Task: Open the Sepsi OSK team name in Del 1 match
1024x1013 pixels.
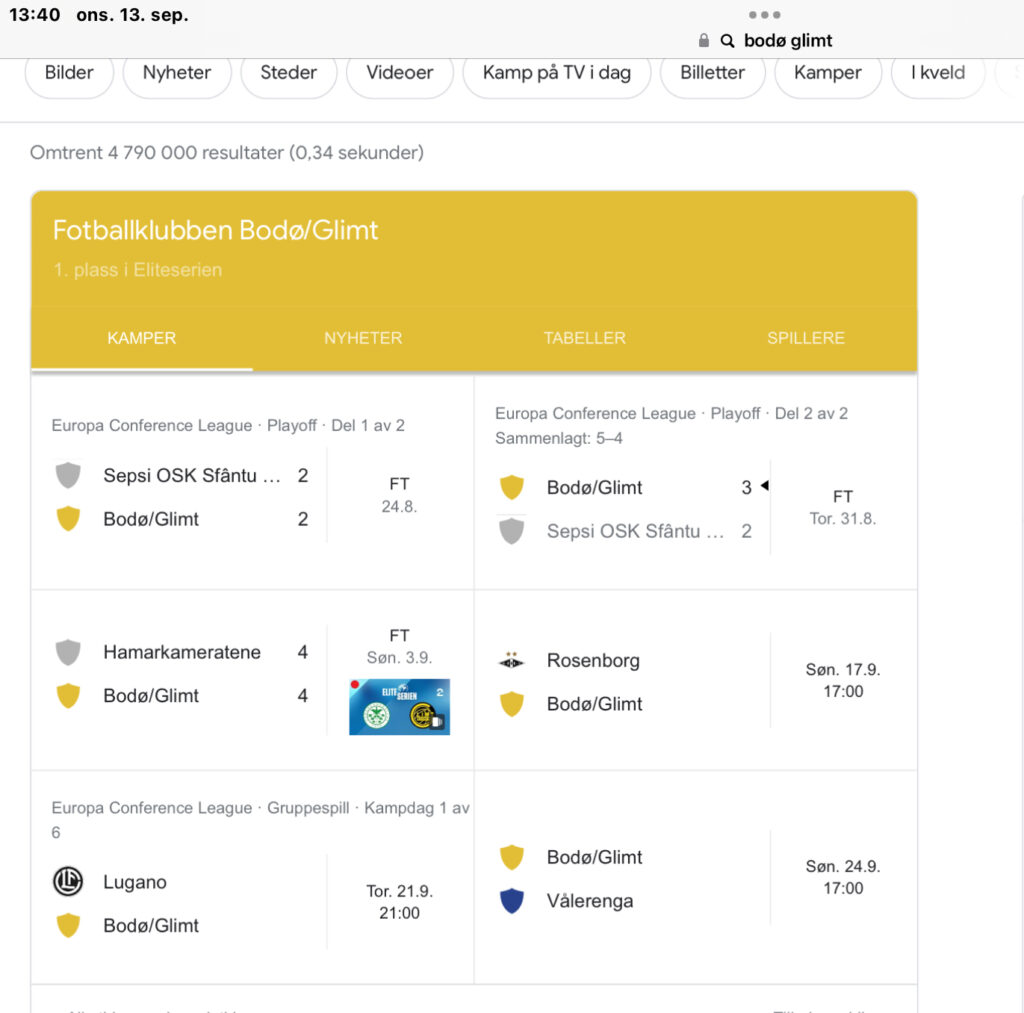Action: point(192,475)
